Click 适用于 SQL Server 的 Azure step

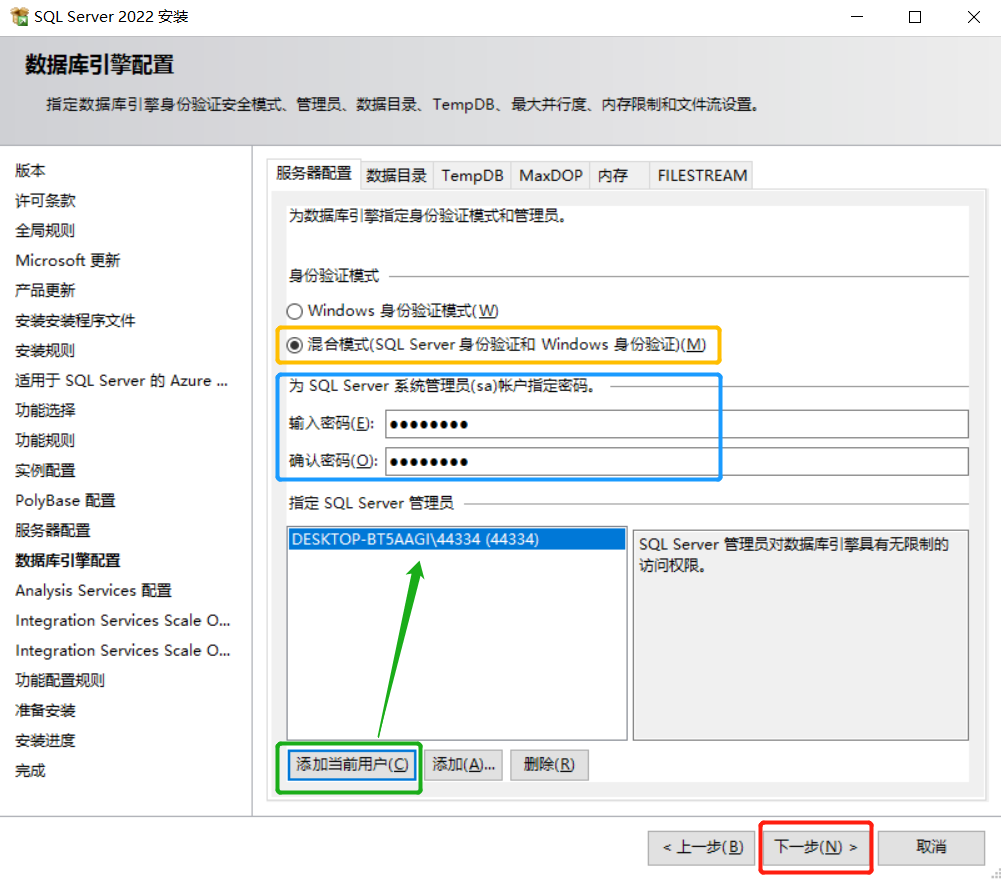tap(121, 381)
